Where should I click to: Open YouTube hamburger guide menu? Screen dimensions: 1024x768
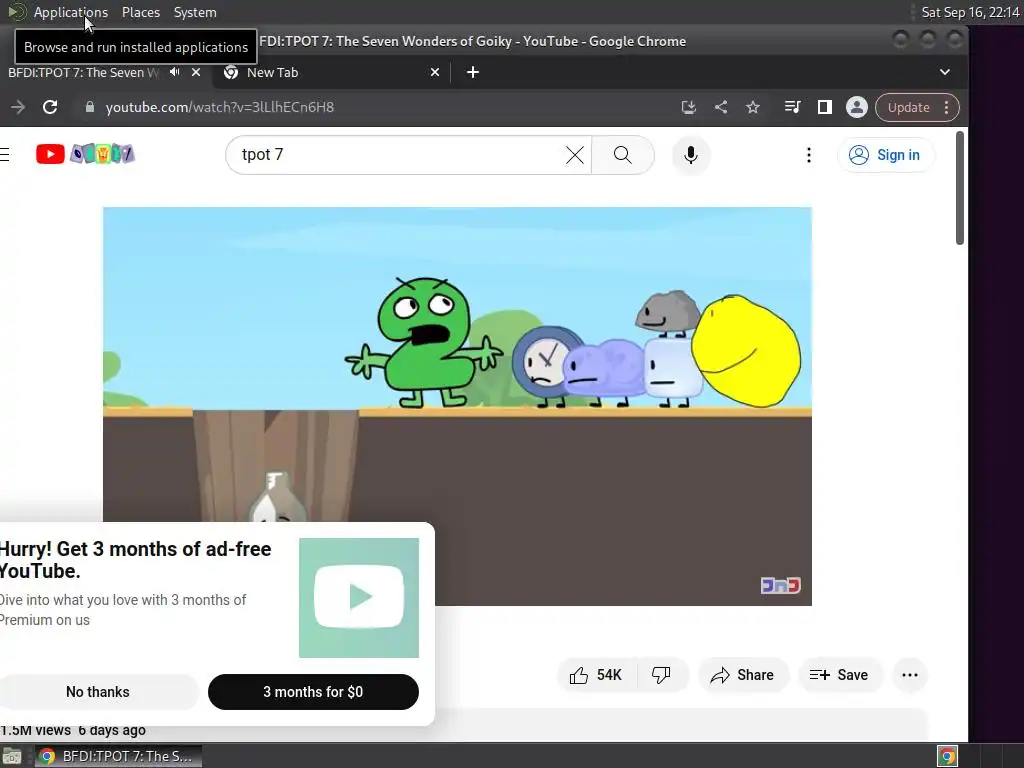(x=5, y=155)
